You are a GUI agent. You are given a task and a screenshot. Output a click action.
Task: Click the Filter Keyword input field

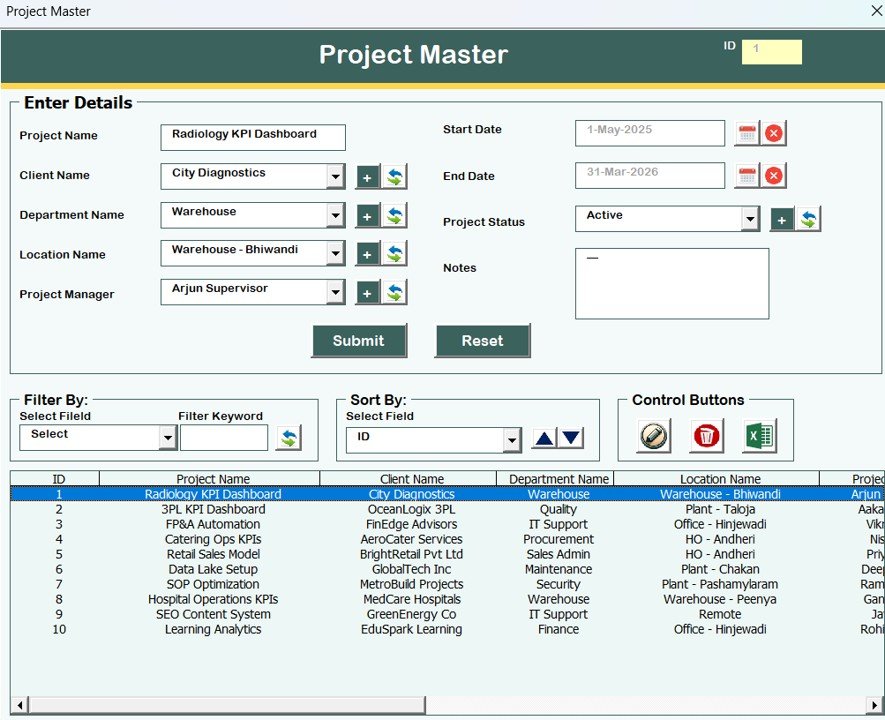click(x=224, y=437)
